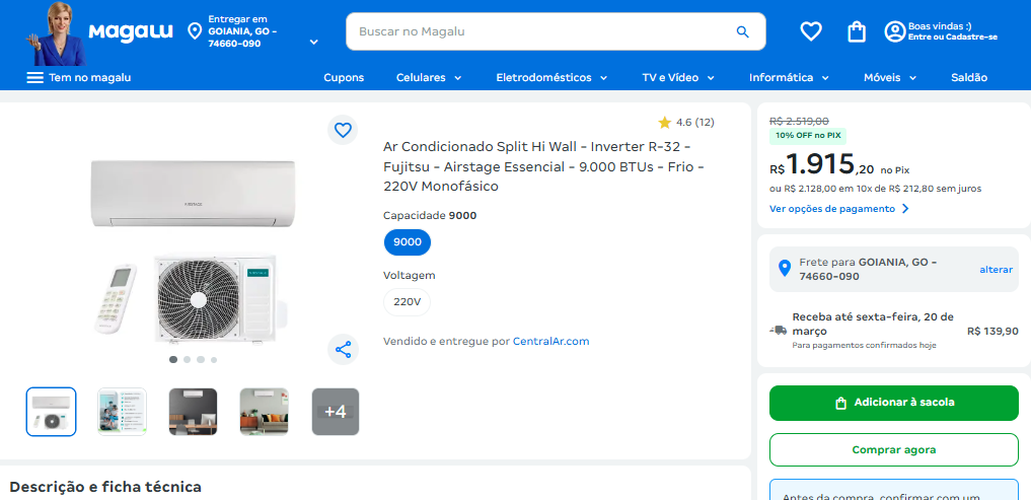Expand the Eletrodomésticos menu
This screenshot has width=1031, height=500.
pos(551,78)
